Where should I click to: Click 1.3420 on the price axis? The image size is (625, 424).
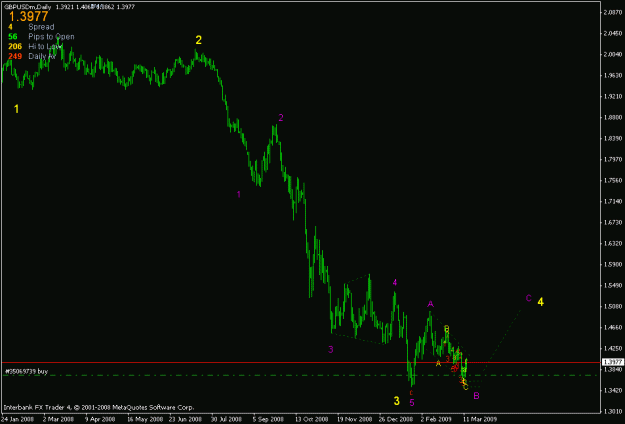tap(611, 390)
